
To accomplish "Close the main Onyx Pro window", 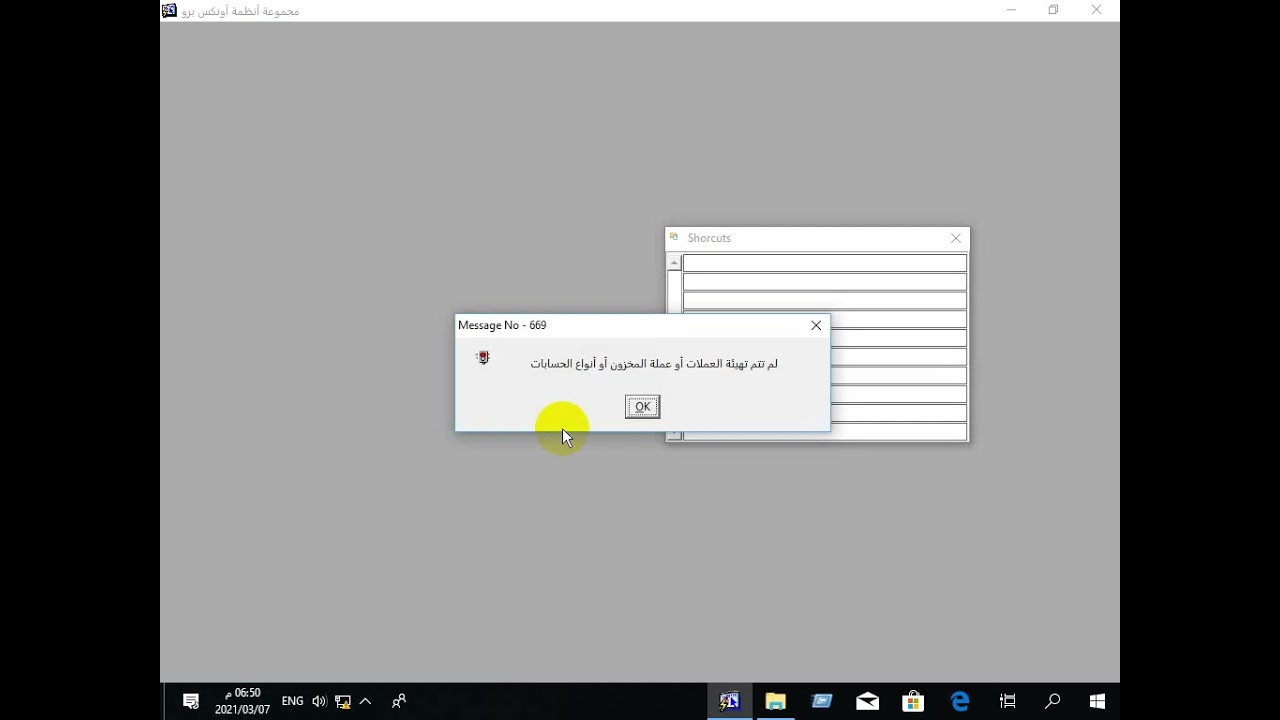I will click(1096, 10).
